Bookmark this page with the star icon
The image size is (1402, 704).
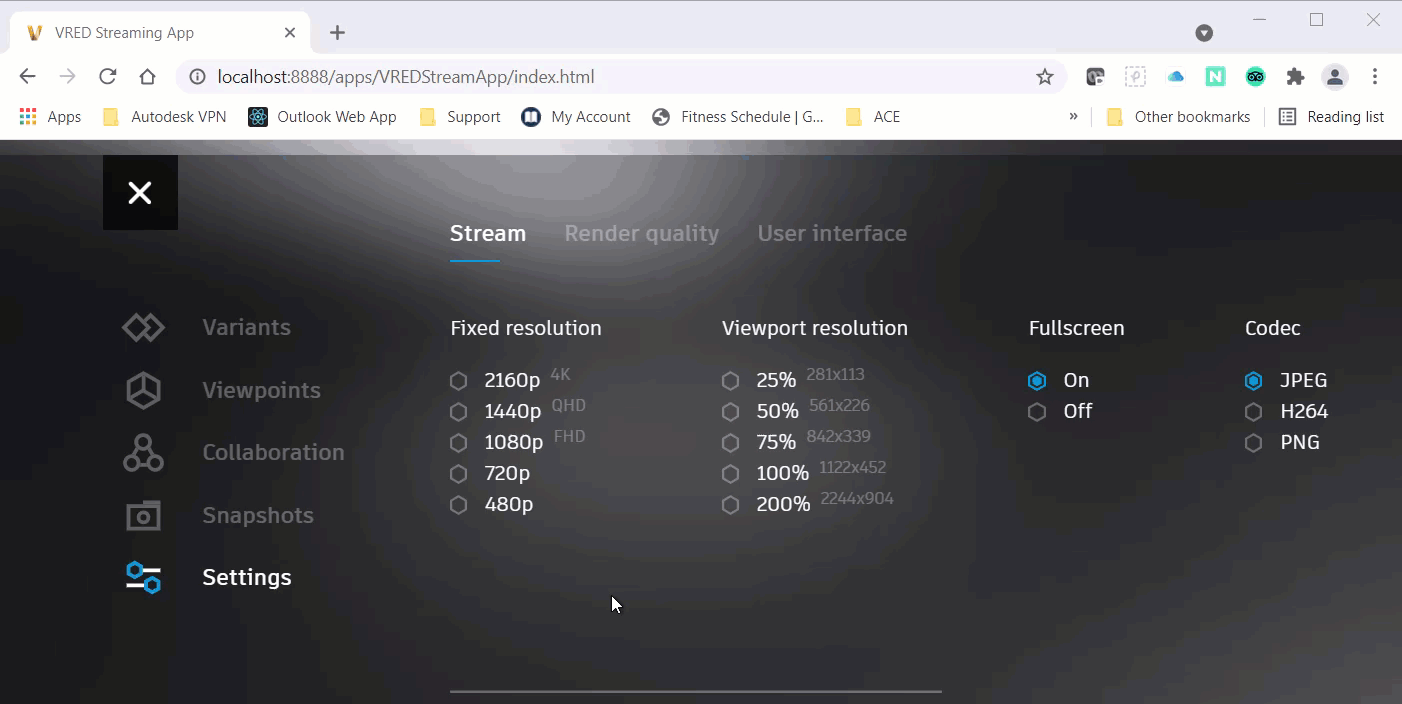click(1045, 77)
